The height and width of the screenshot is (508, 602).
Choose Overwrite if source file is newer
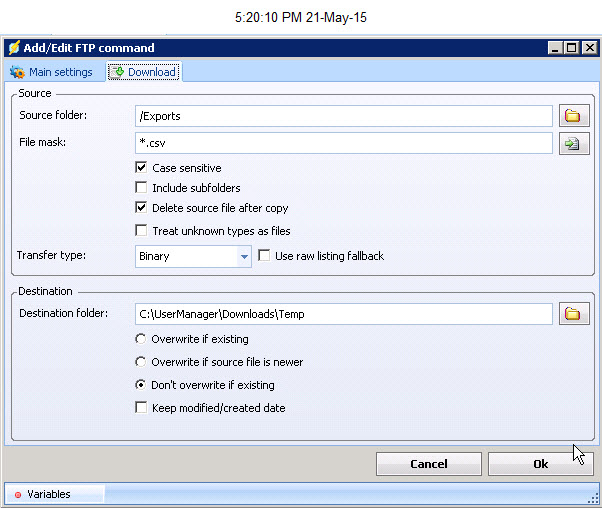[141, 362]
